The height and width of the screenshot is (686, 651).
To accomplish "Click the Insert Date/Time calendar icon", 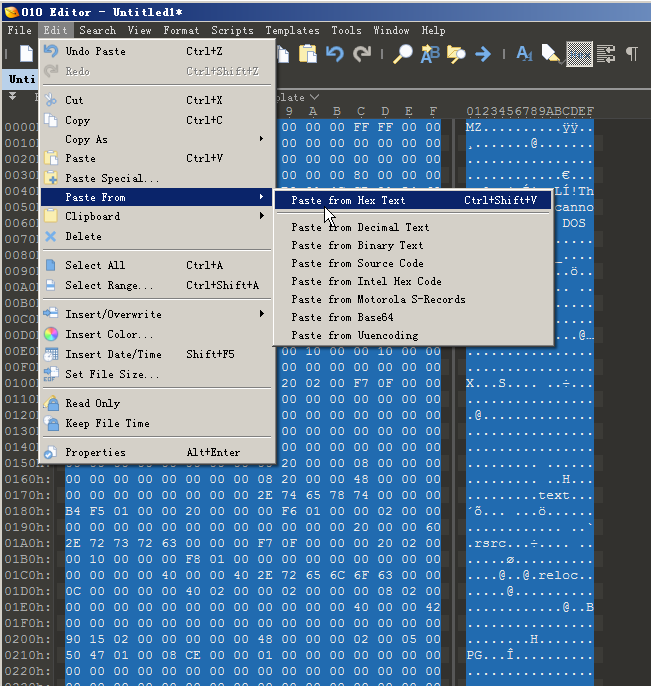I will pyautogui.click(x=51, y=354).
